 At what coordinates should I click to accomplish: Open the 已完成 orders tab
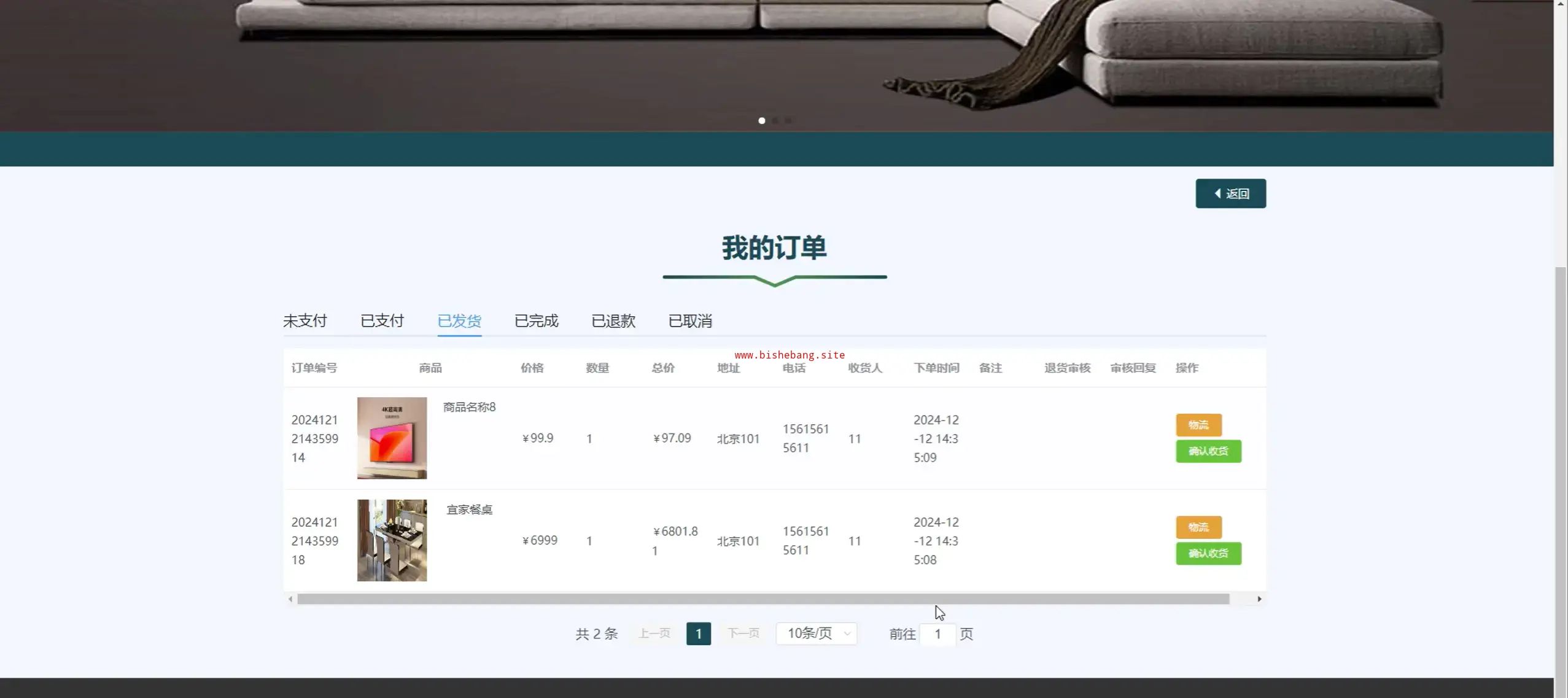coord(536,320)
